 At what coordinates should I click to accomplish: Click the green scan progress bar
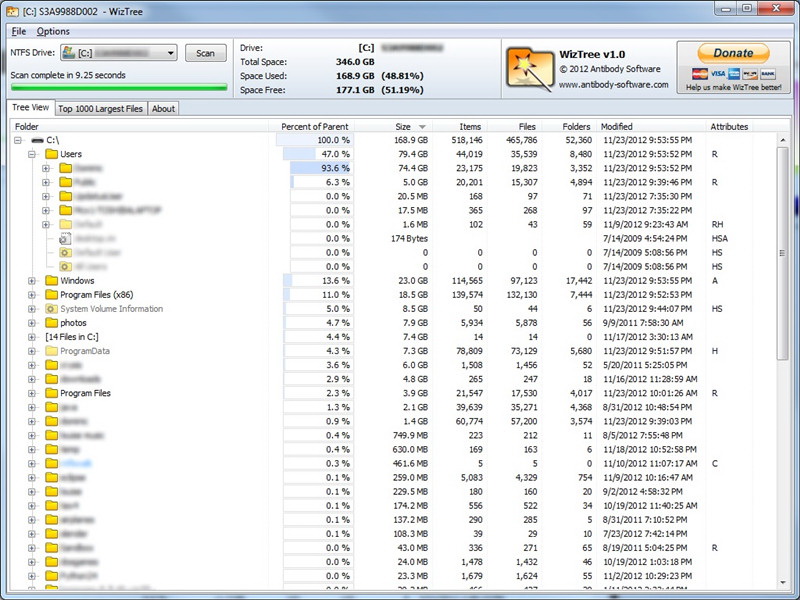tap(119, 87)
